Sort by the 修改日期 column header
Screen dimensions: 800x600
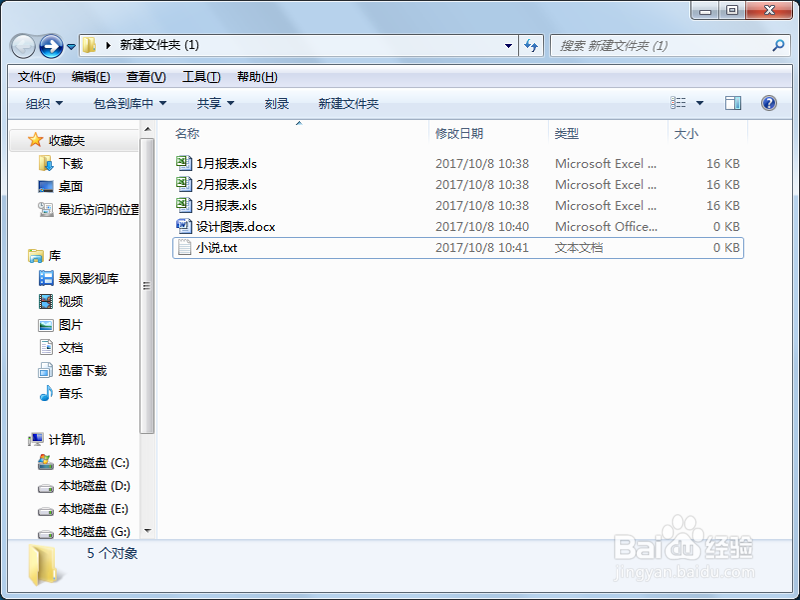(459, 134)
